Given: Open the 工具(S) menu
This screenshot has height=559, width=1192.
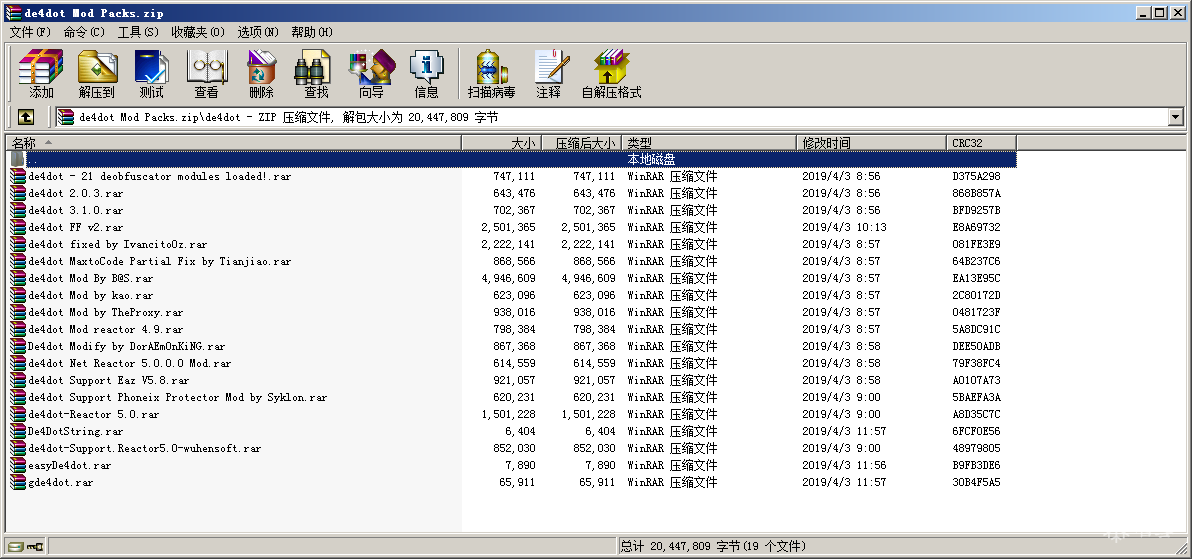Looking at the screenshot, I should coord(138,32).
